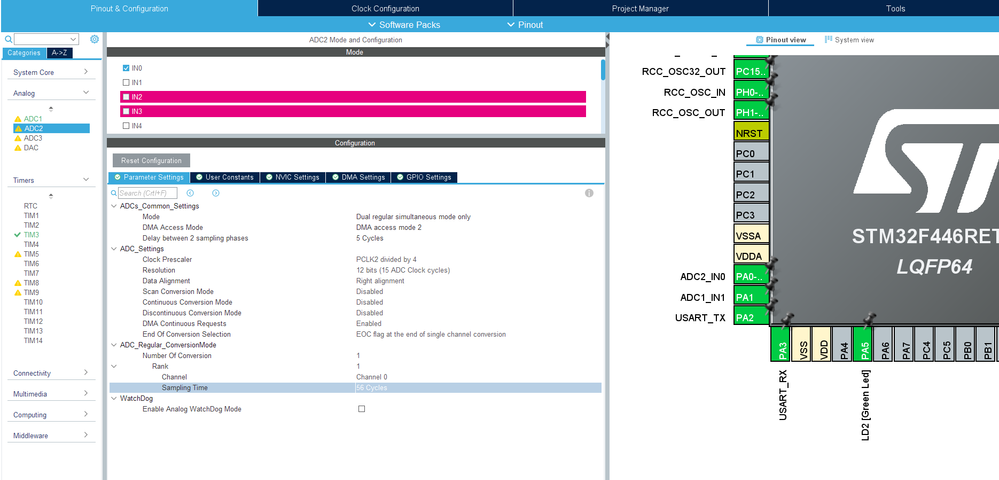Open the Tools tab
999x480 pixels.
[x=896, y=8]
